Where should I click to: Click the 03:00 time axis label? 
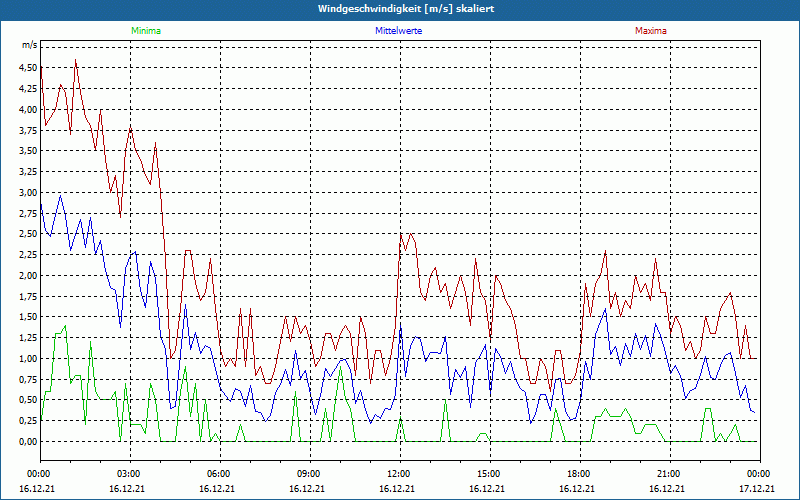[130, 474]
